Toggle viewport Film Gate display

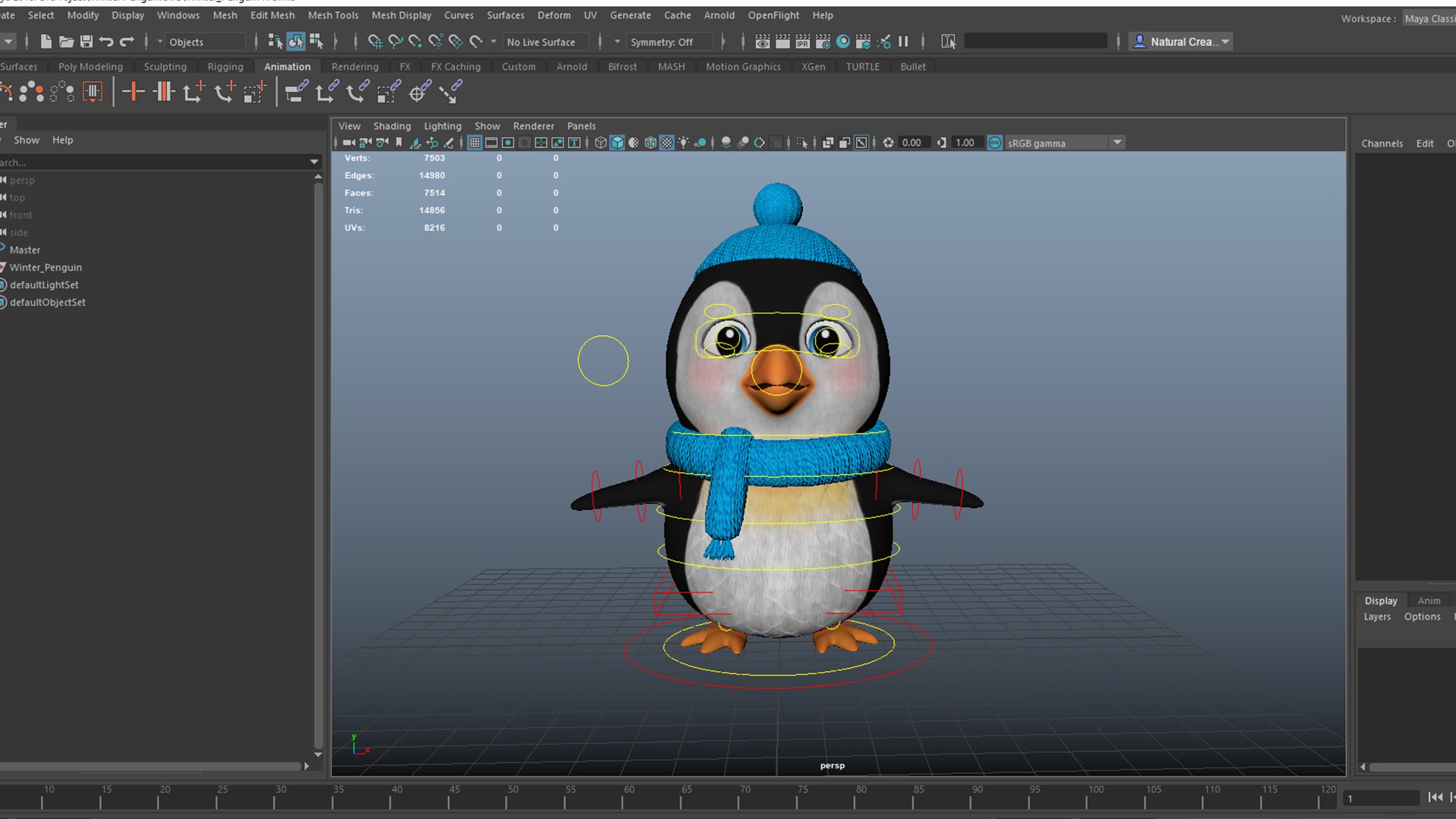coord(491,143)
